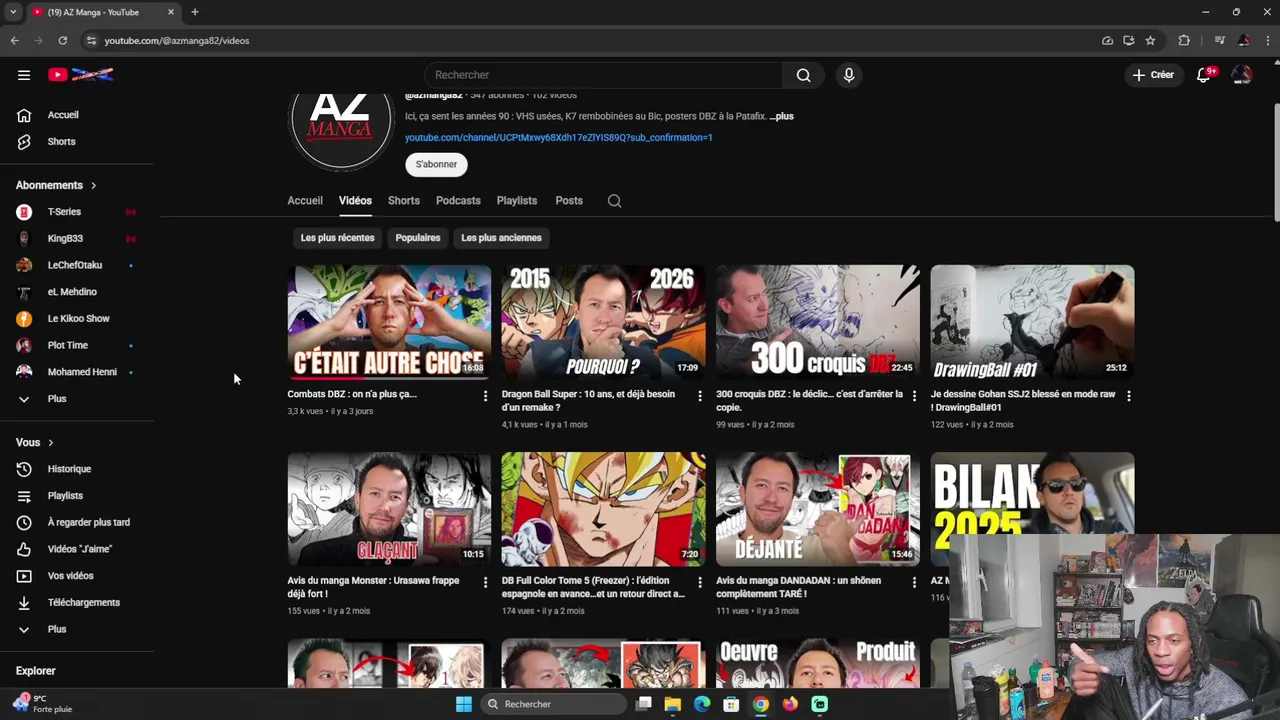Open the account avatar menu
1280x720 pixels.
(x=1242, y=75)
